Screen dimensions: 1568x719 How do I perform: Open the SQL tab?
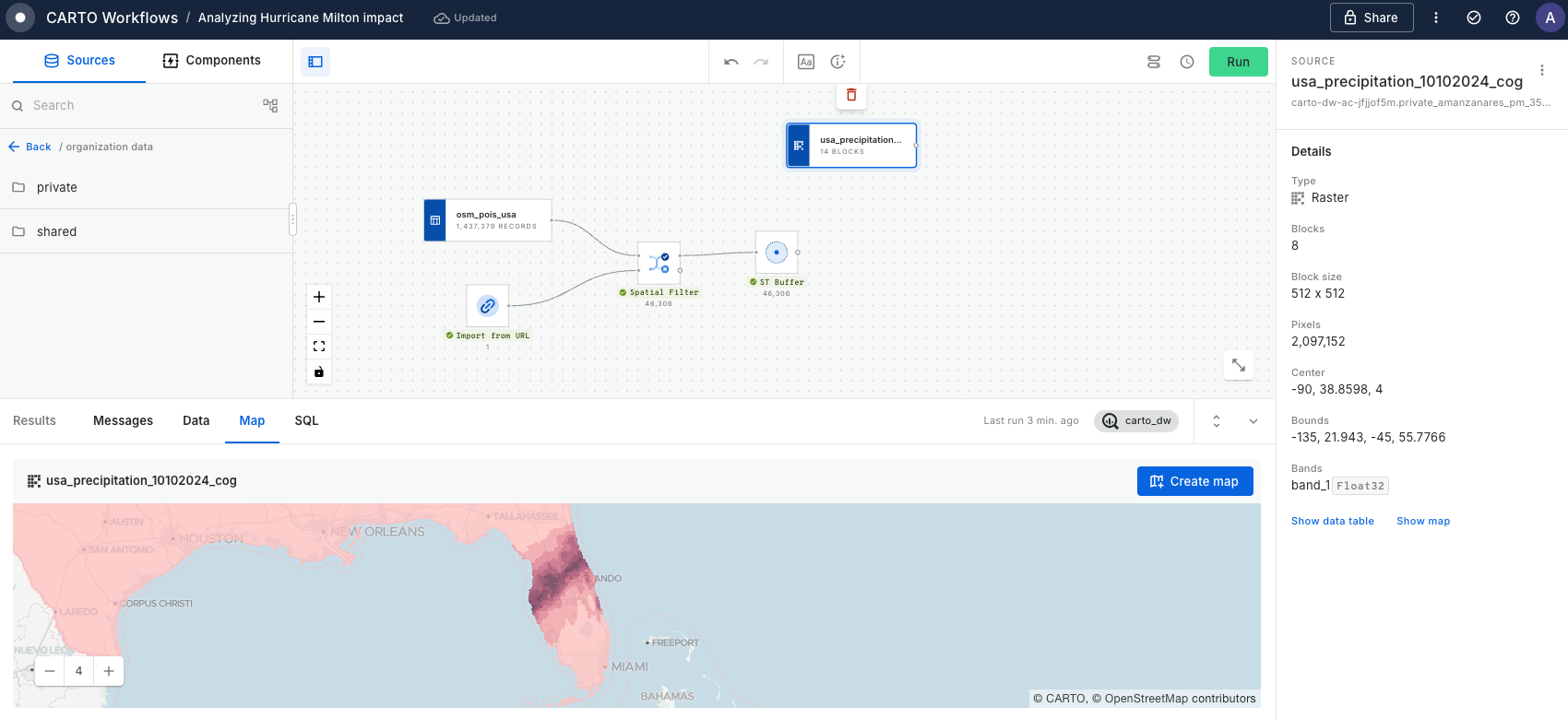click(x=306, y=420)
